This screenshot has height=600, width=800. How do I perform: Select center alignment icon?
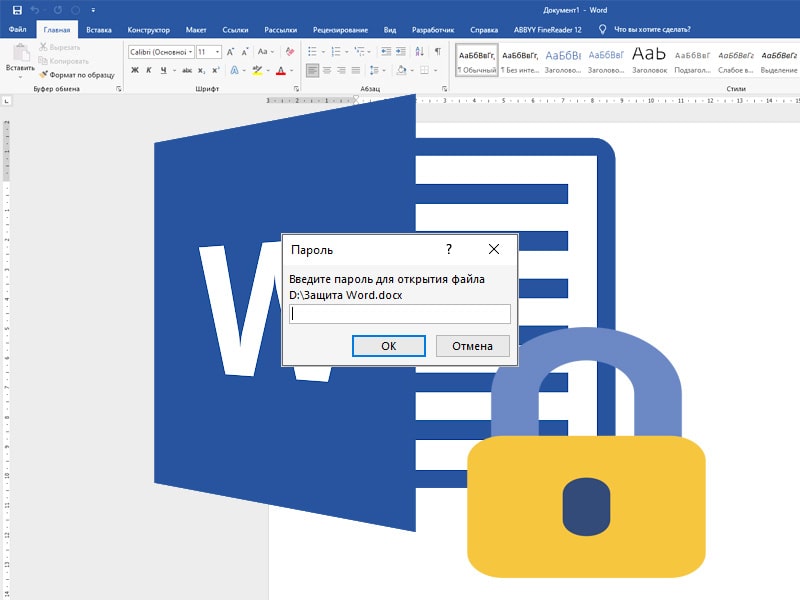click(327, 70)
